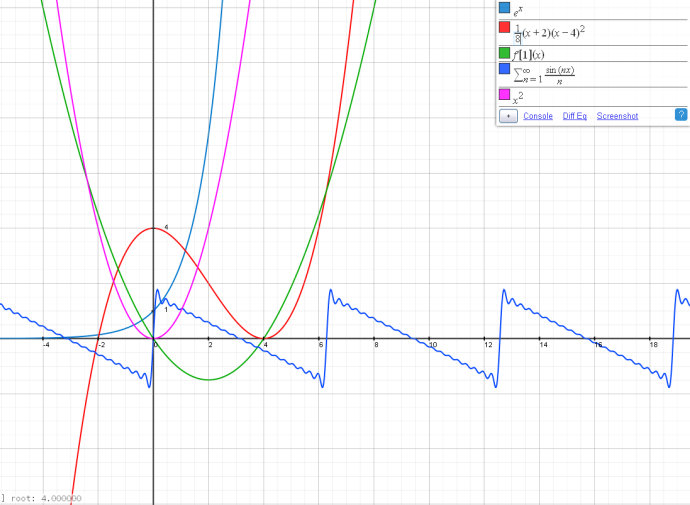Open help with the question mark icon

coord(681,114)
